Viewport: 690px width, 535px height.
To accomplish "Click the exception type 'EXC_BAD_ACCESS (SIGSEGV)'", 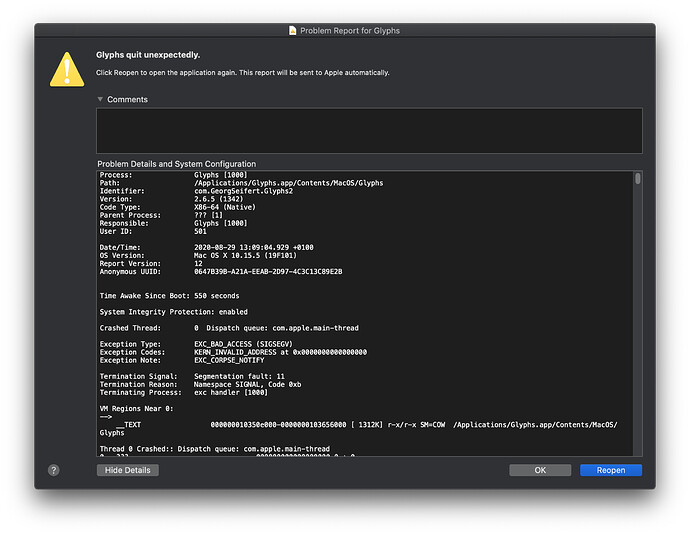I will 243,344.
